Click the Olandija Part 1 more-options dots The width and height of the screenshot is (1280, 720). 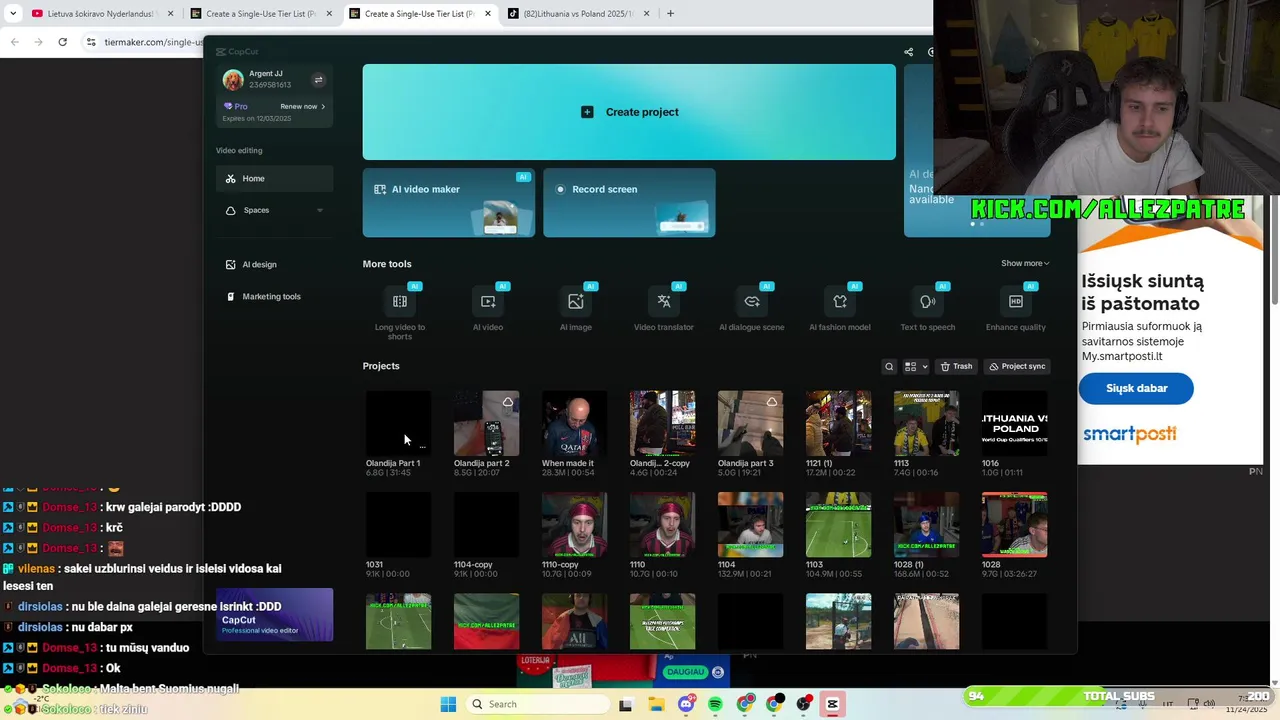tap(422, 447)
